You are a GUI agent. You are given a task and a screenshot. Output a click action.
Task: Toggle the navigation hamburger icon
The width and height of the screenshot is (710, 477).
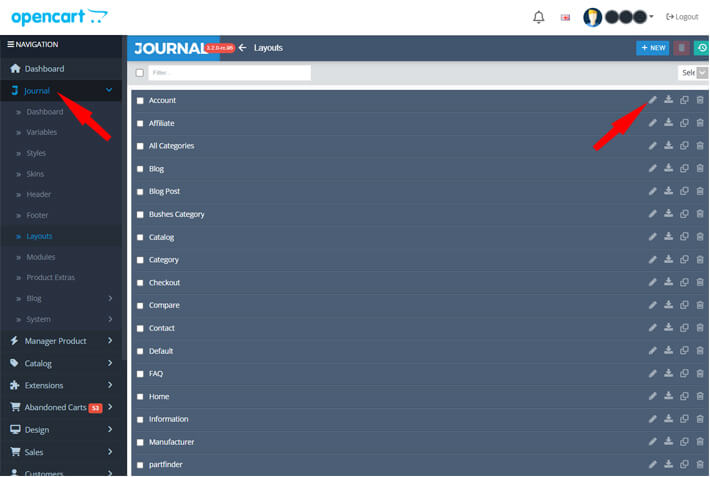[10, 44]
